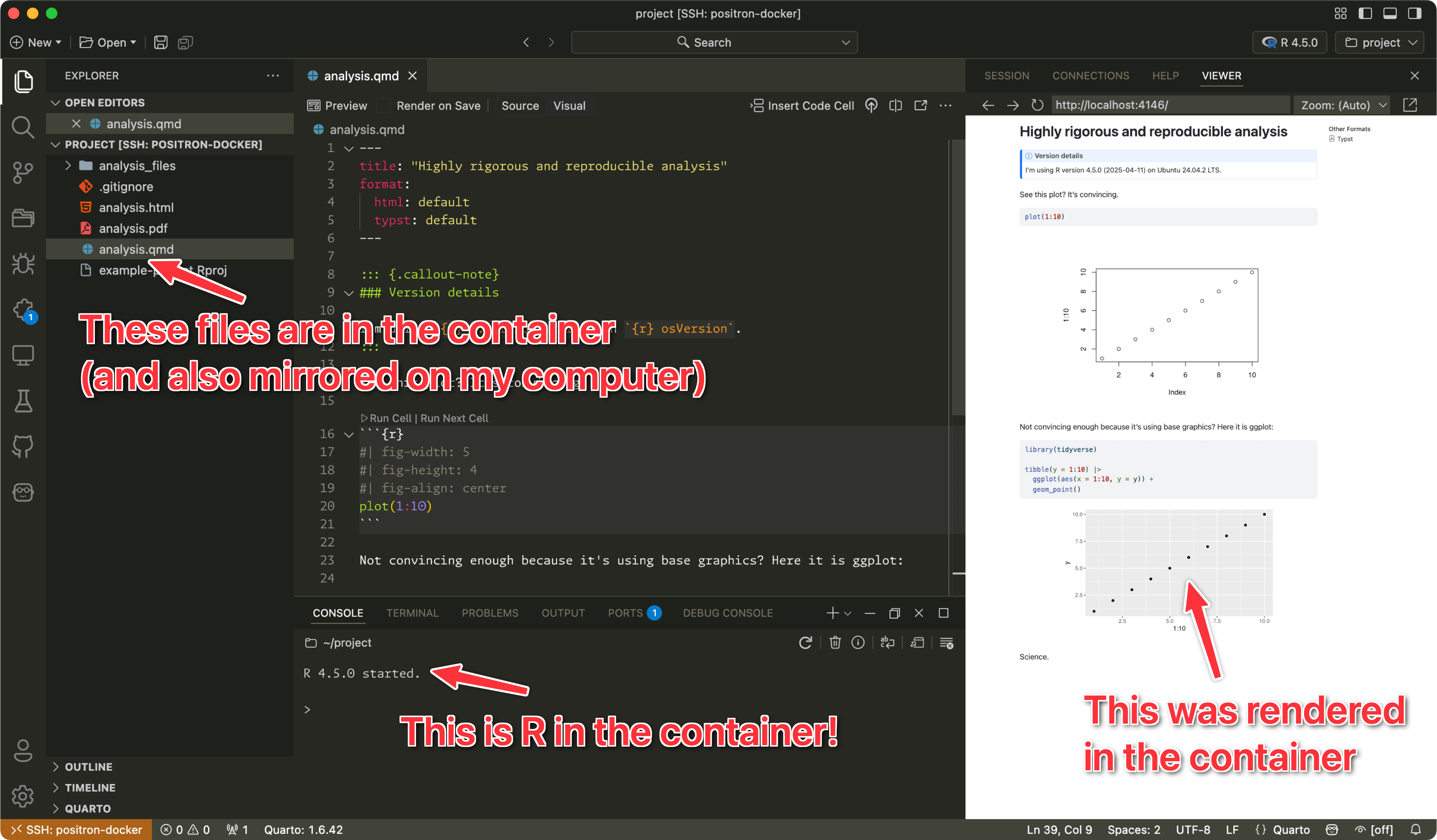Select R 4.5.0 interpreter selector
Viewport: 1437px width, 840px height.
(1289, 43)
